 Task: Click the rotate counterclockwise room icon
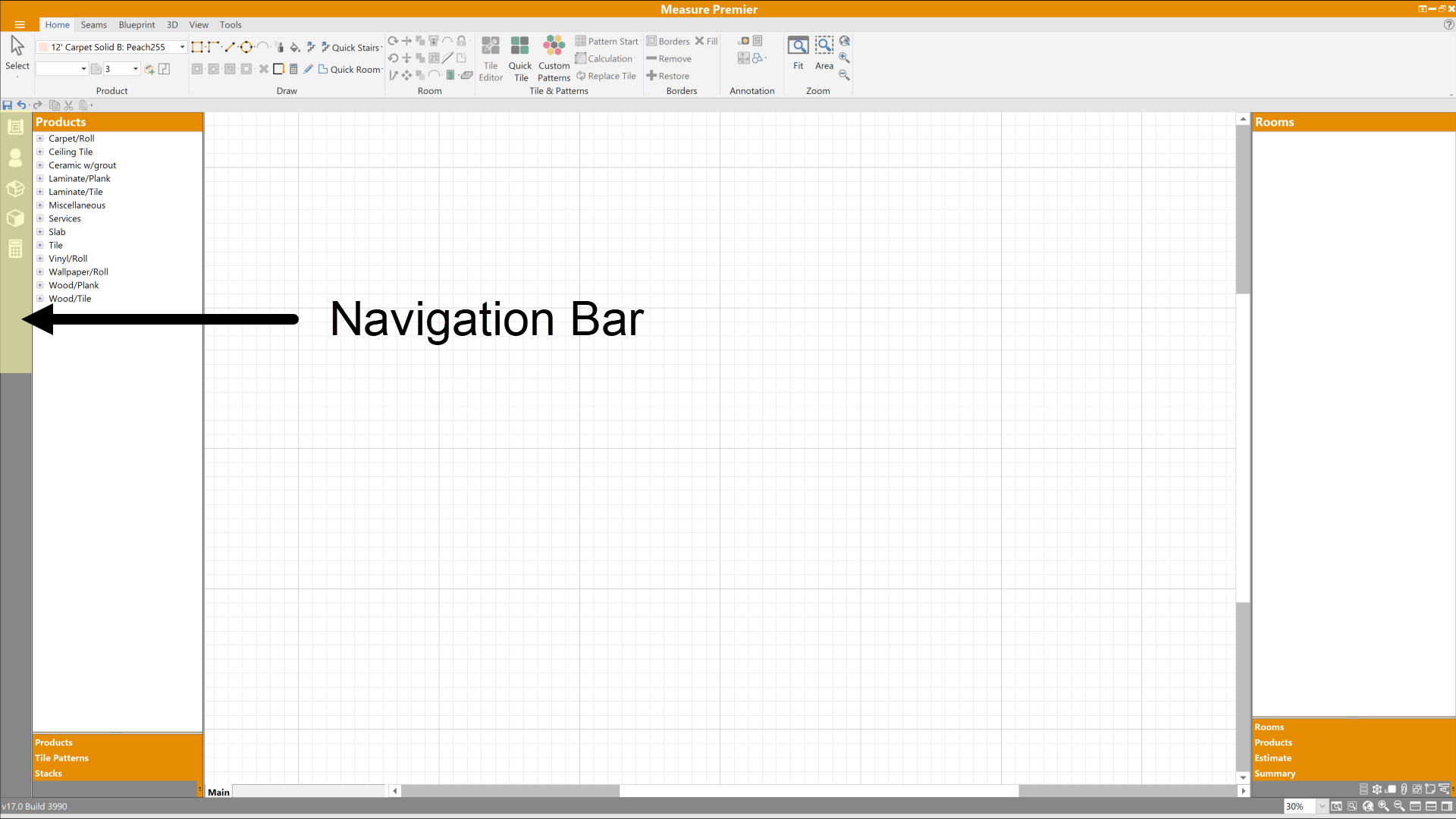[393, 58]
